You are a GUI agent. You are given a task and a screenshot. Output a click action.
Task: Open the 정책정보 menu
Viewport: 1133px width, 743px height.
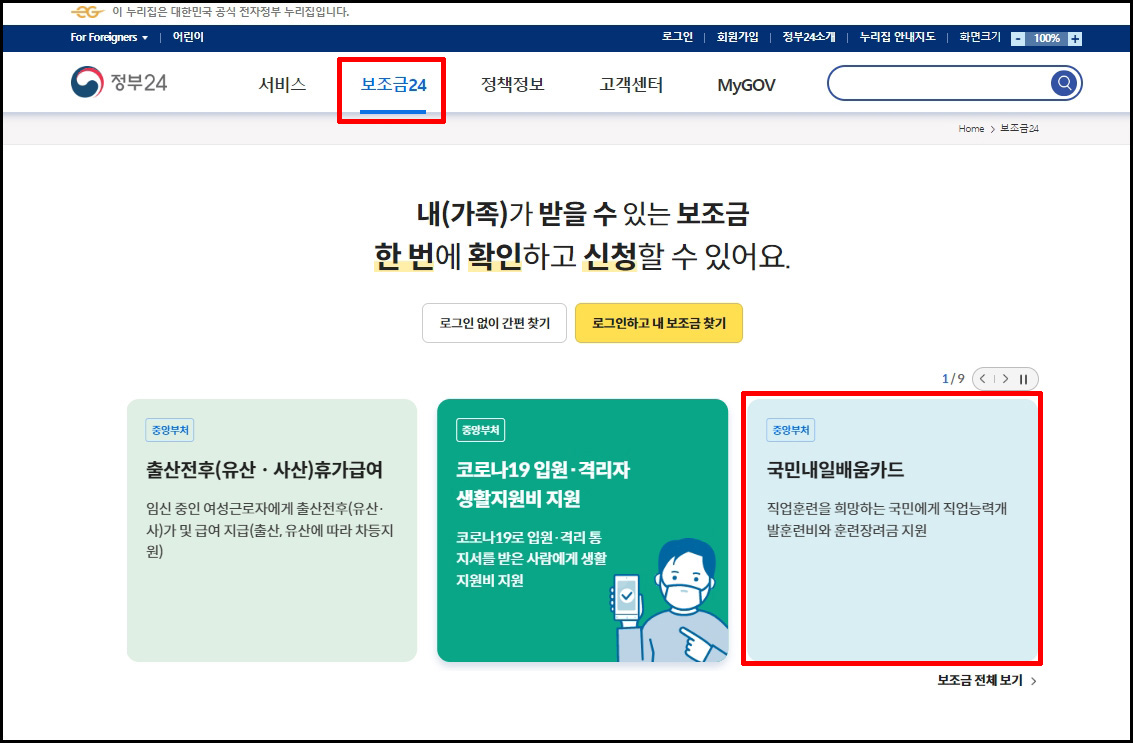pos(512,85)
